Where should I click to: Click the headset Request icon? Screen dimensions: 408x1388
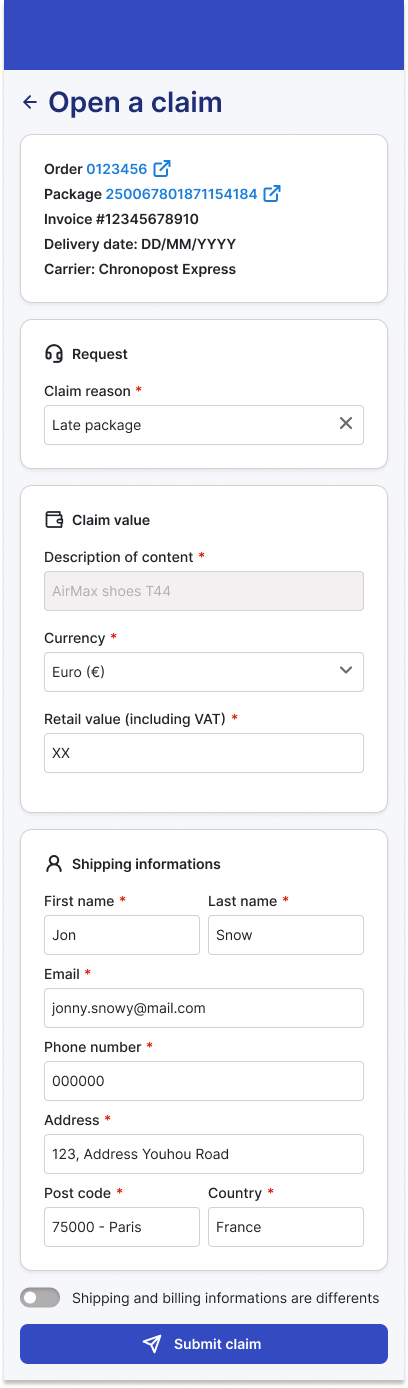pos(54,354)
